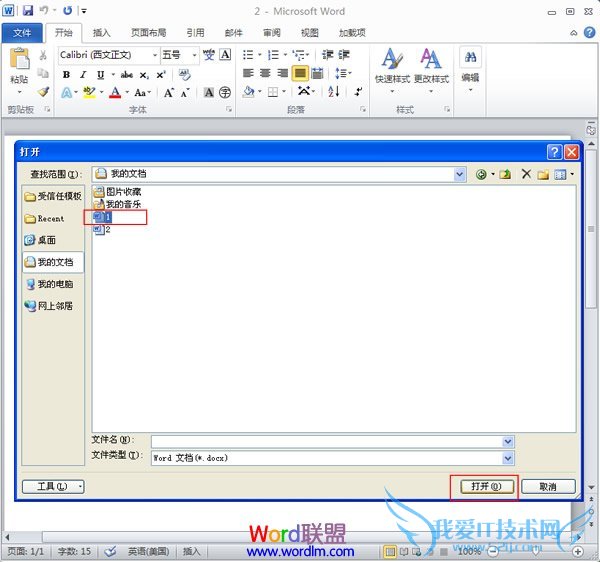Click the Save icon in Quick Access toolbar

coord(28,11)
